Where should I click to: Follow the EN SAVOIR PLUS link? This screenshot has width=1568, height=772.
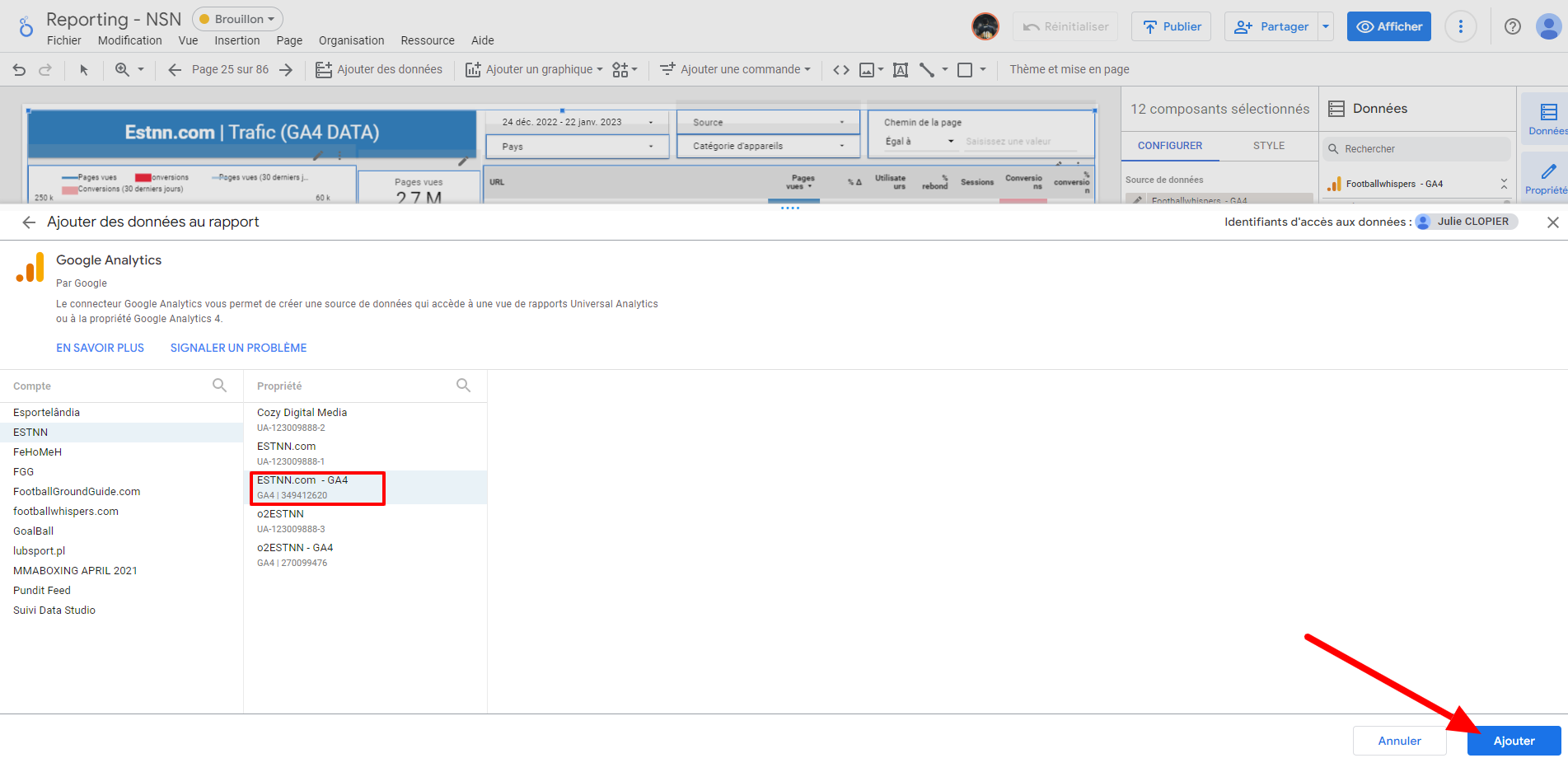(x=100, y=348)
